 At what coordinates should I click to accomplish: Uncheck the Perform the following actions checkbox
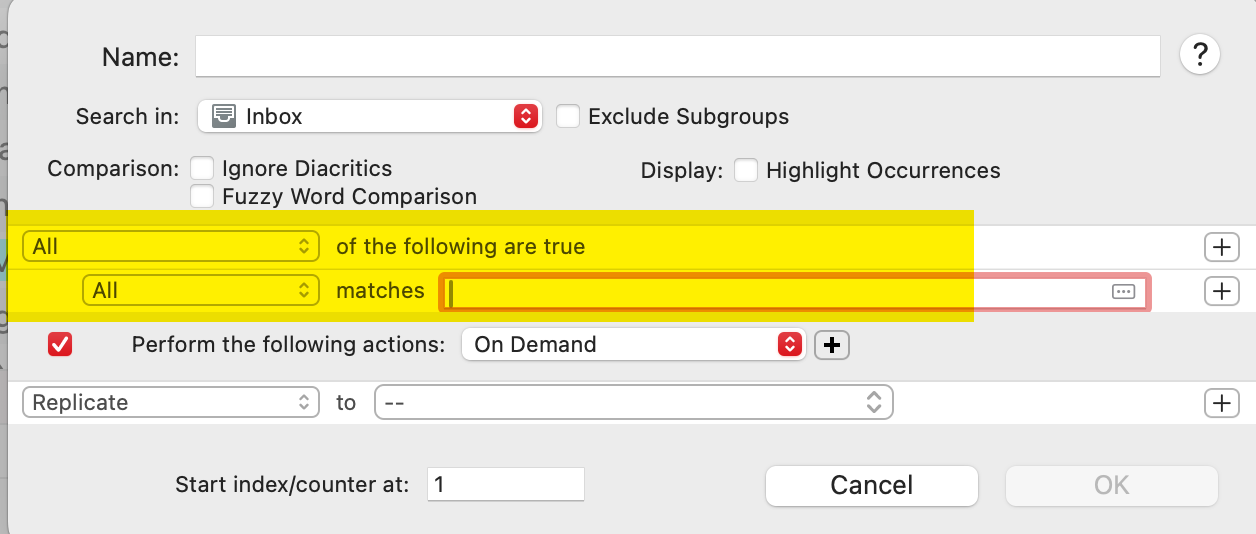(x=60, y=345)
